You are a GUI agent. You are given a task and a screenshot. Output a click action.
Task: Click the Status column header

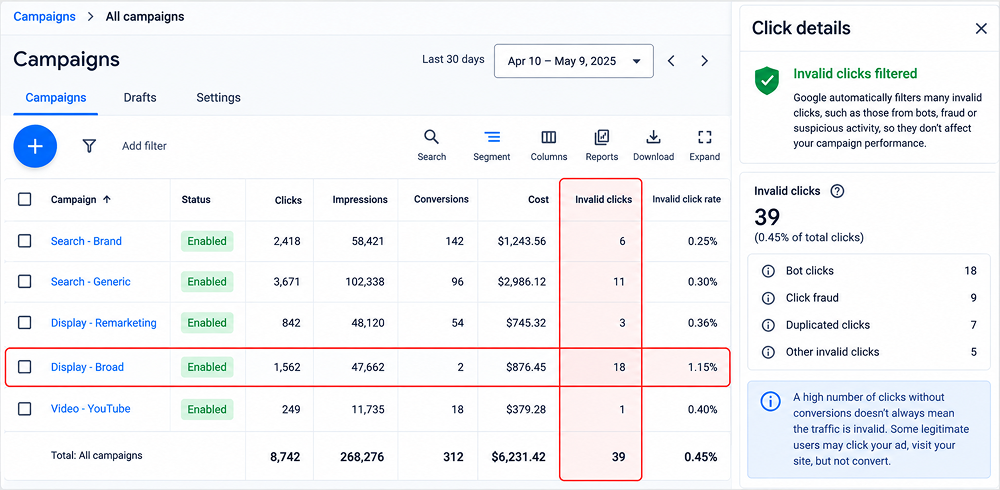click(196, 199)
